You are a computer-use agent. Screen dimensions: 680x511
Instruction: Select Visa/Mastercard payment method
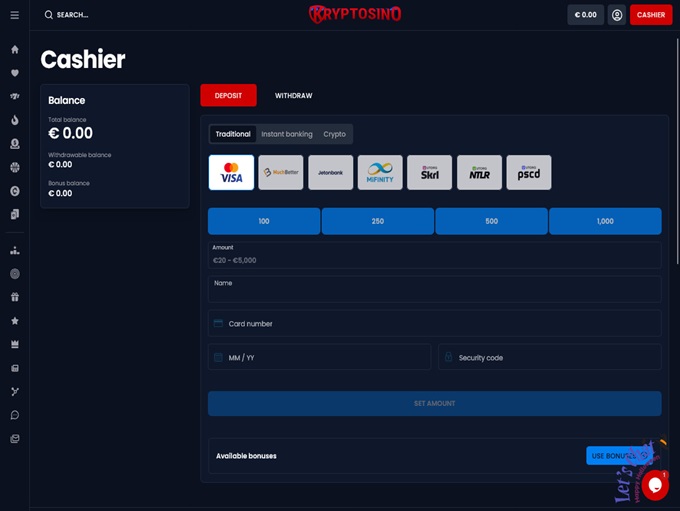[x=231, y=172]
